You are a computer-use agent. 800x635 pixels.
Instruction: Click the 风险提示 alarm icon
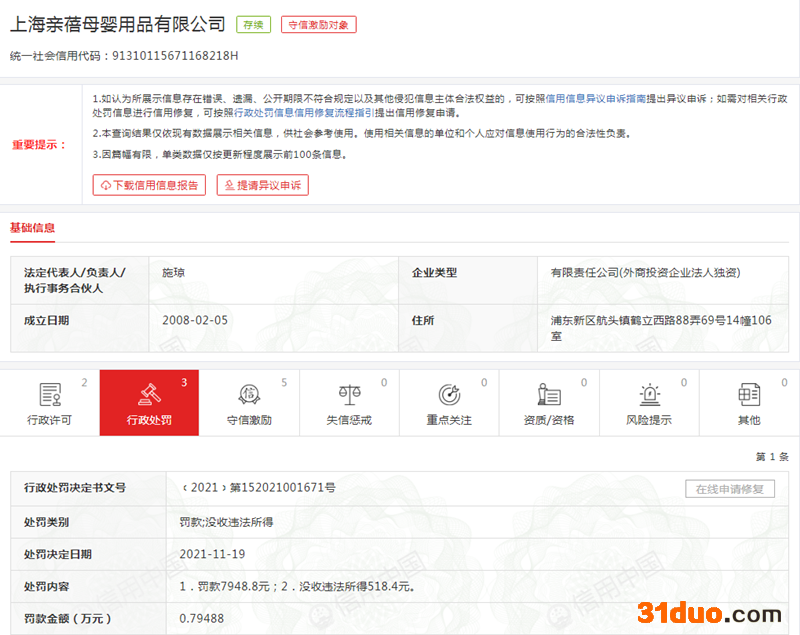[649, 395]
